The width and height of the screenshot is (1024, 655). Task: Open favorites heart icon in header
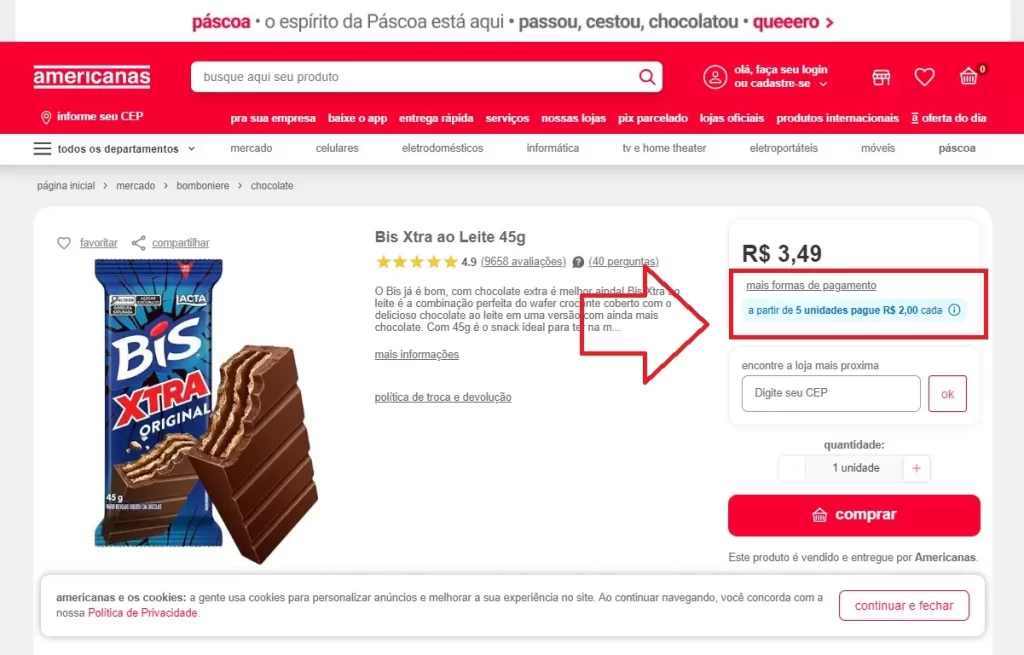click(924, 77)
